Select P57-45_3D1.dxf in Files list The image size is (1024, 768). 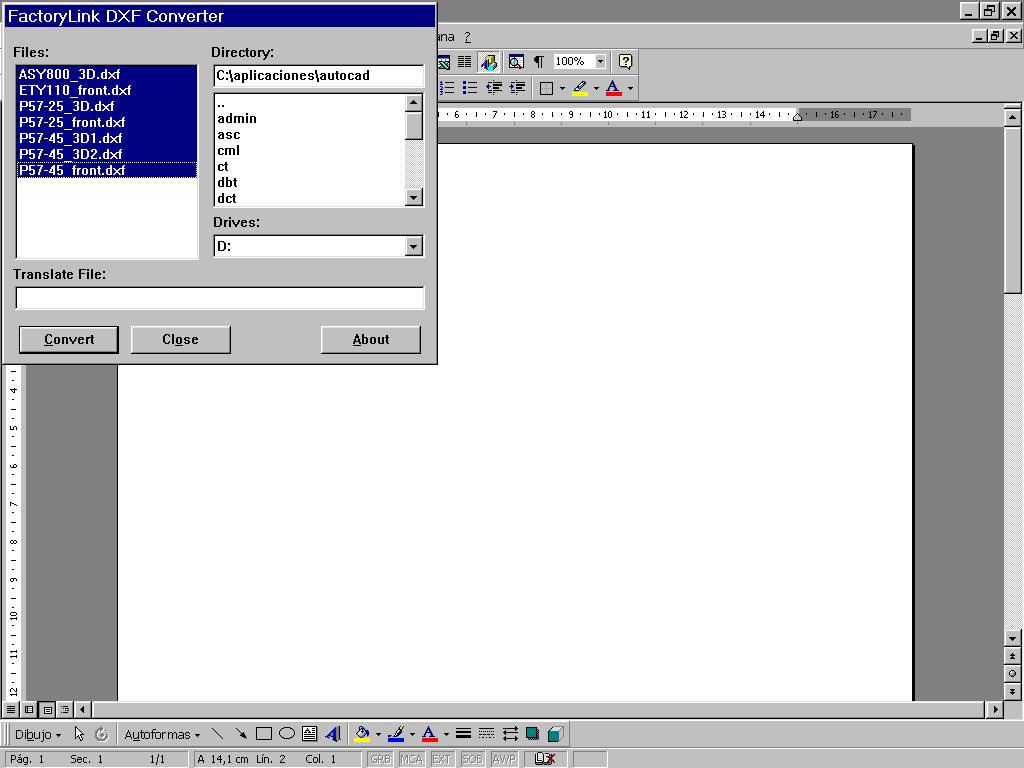[x=106, y=138]
